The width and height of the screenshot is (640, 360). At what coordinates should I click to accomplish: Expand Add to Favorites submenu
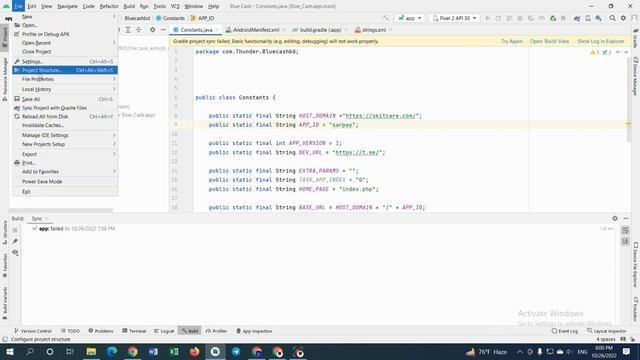pyautogui.click(x=65, y=171)
